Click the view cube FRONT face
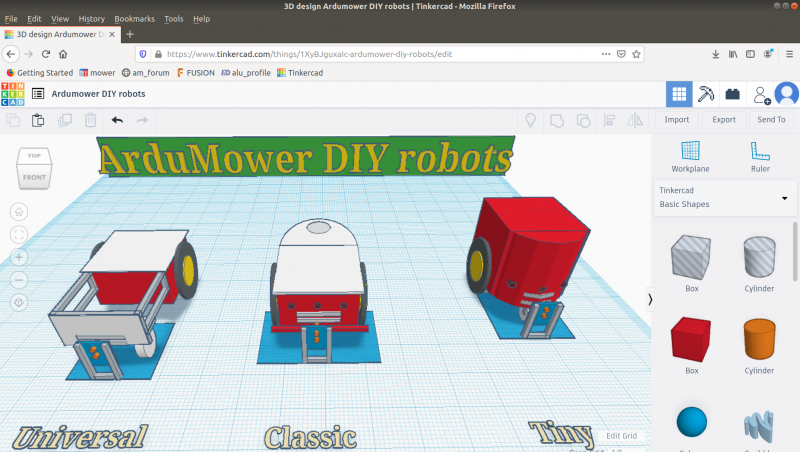The image size is (800, 452). pyautogui.click(x=34, y=178)
